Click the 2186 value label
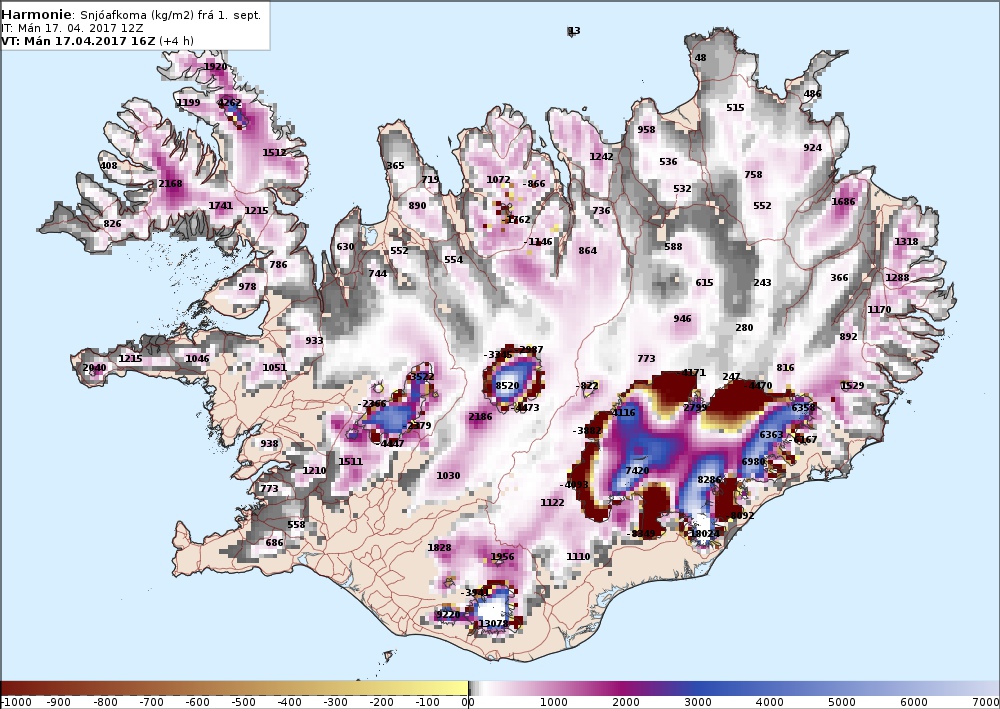1000x709 pixels. 480,416
